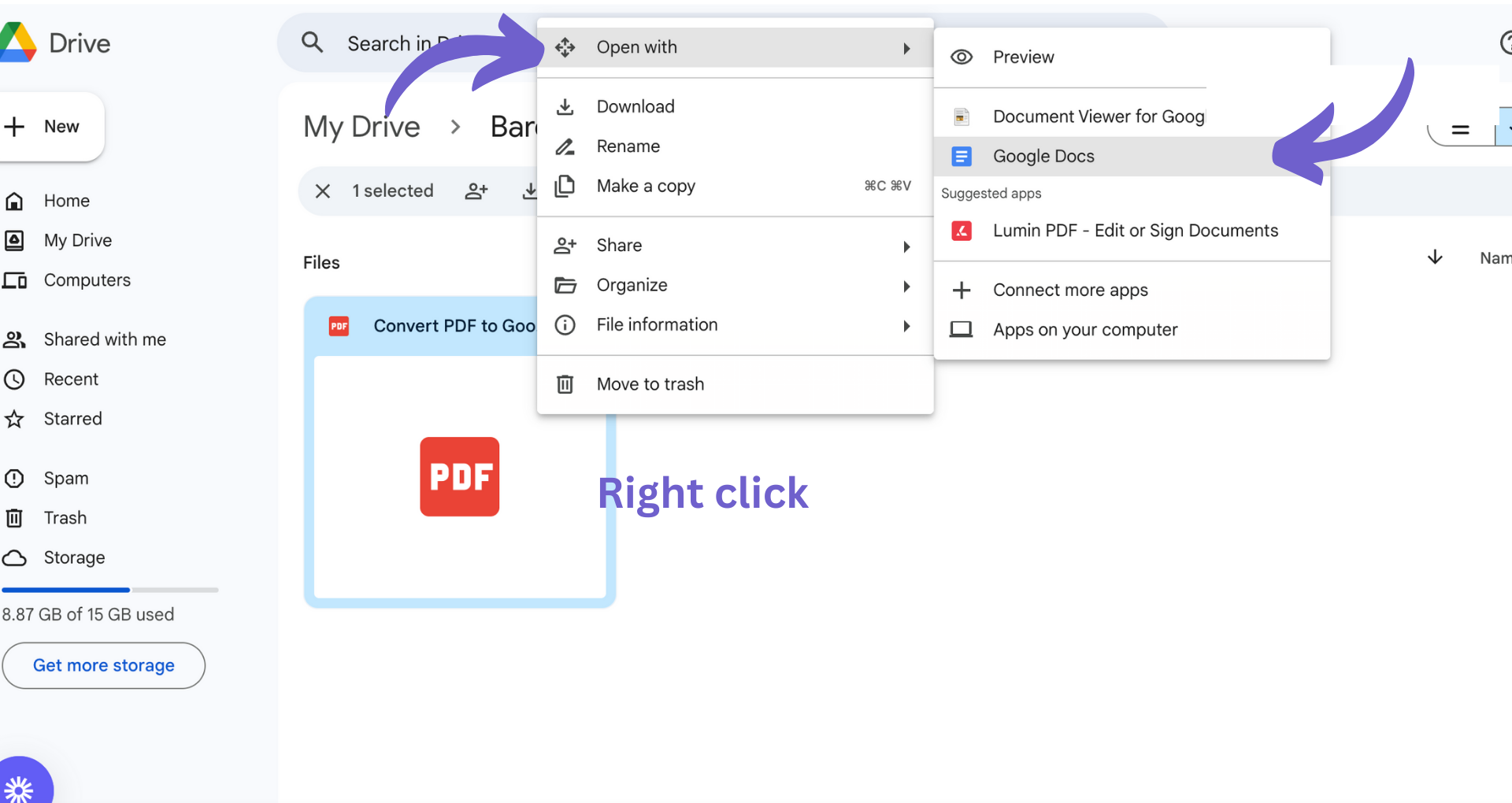
Task: Click the Google Drive logo
Action: point(18,43)
